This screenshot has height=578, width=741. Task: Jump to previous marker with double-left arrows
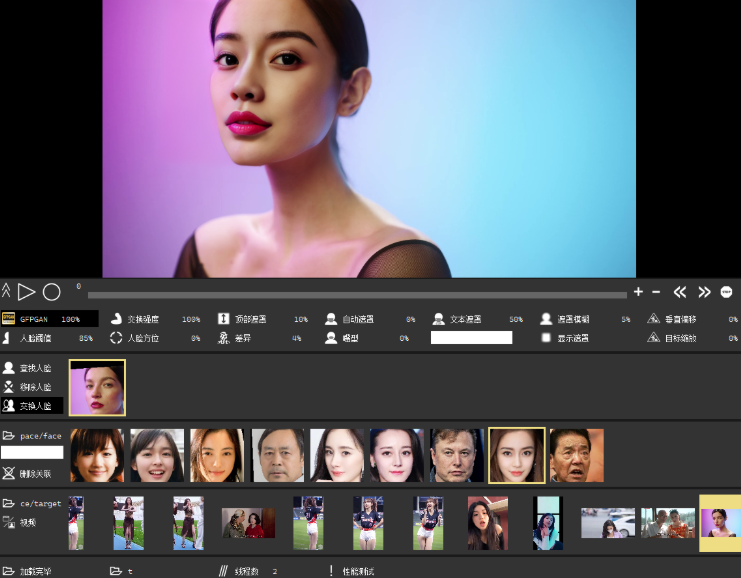coord(680,292)
